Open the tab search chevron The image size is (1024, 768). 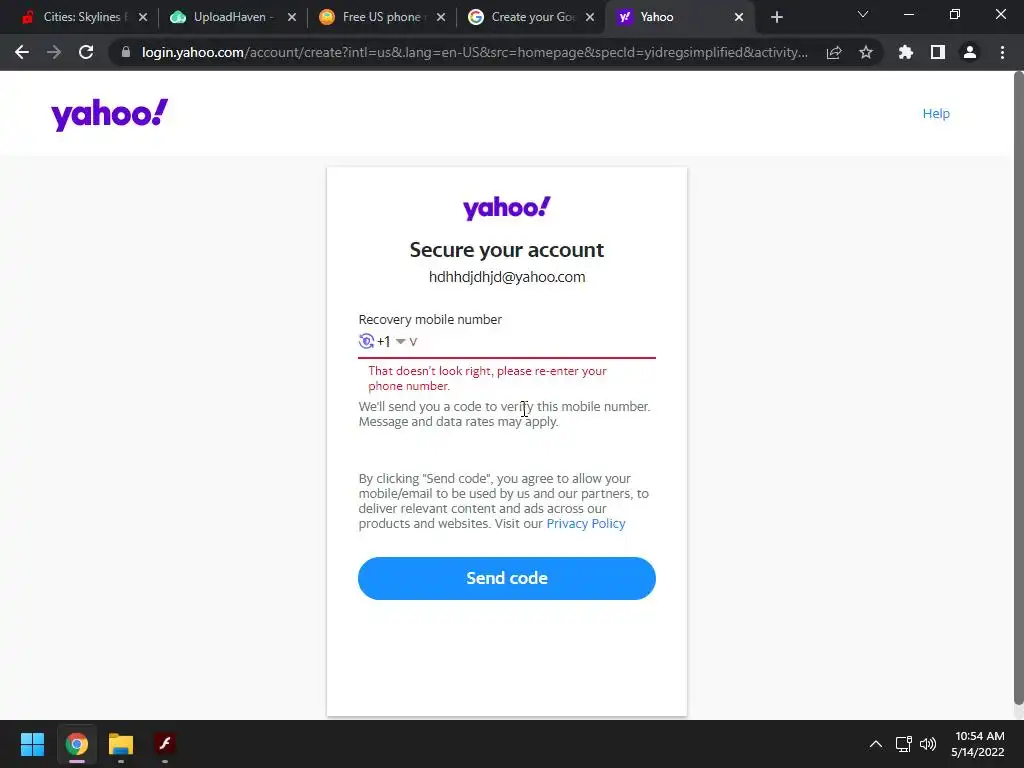click(x=862, y=14)
